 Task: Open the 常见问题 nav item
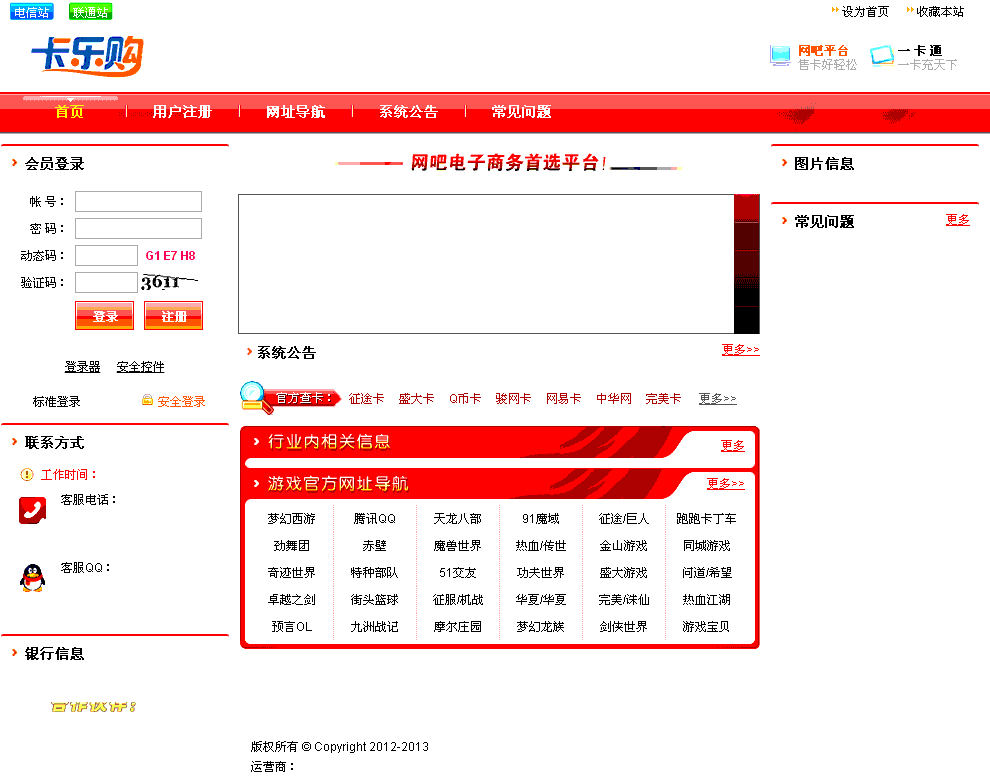tap(521, 112)
